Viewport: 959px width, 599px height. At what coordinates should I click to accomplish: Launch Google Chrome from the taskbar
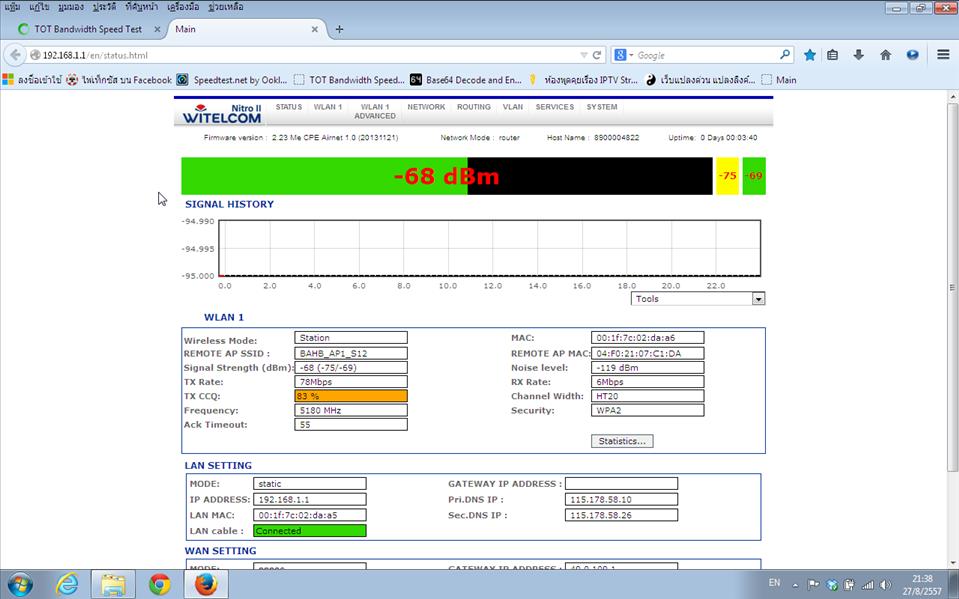pyautogui.click(x=159, y=583)
